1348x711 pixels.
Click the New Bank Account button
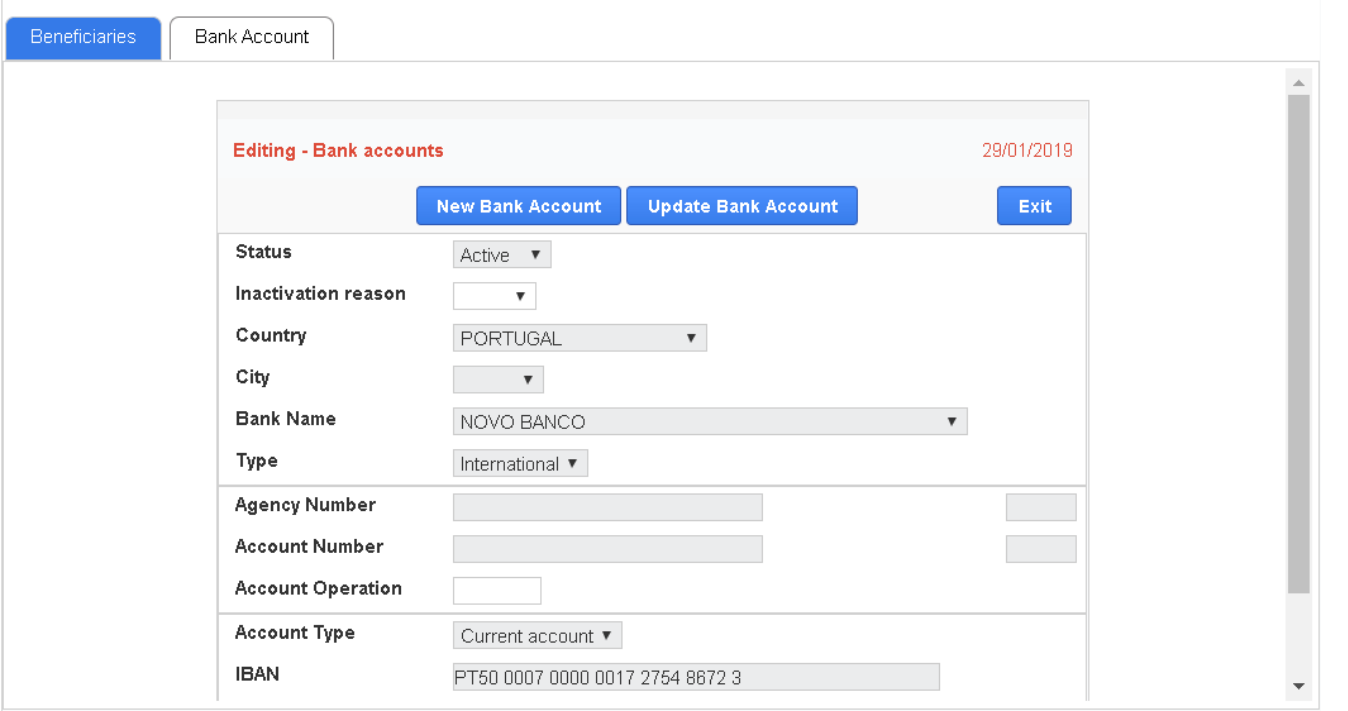[x=518, y=206]
